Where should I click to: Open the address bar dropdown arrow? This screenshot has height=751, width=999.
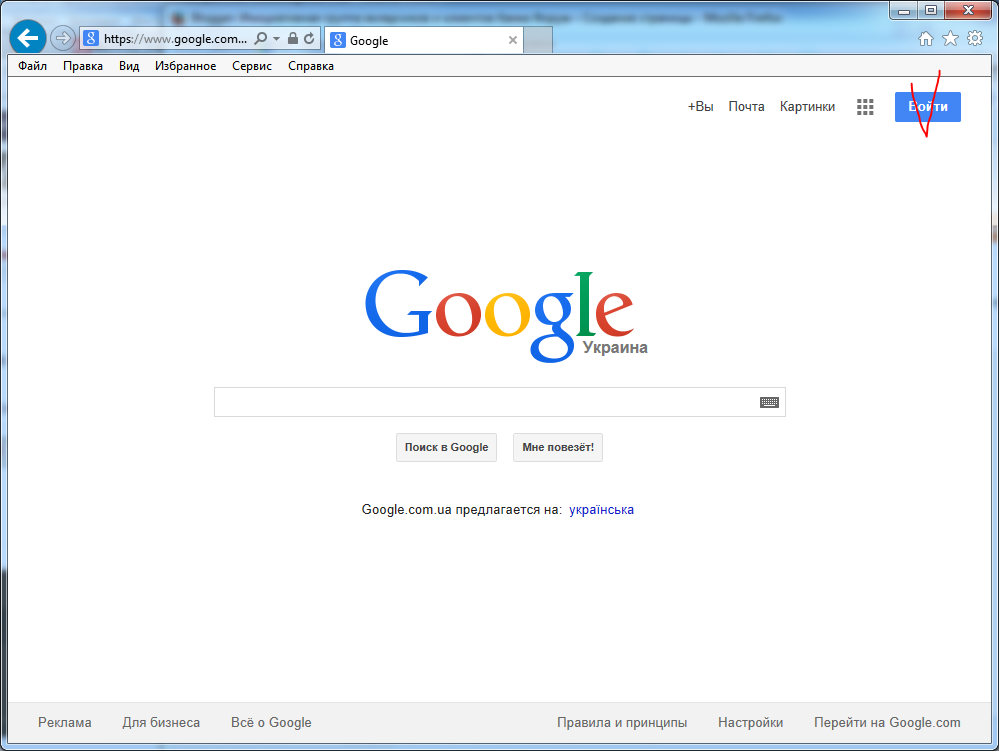click(277, 38)
